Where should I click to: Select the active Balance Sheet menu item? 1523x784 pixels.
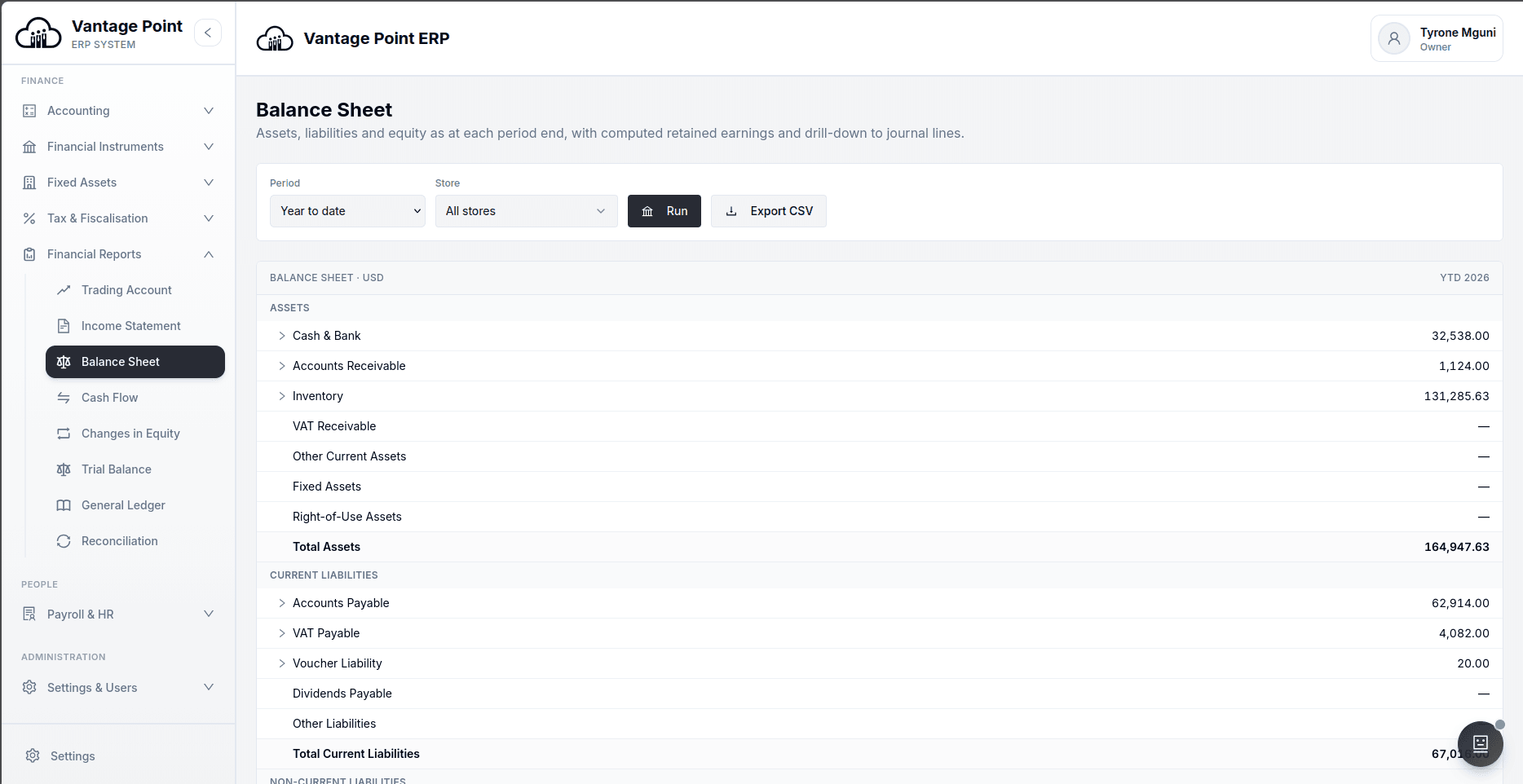pos(135,362)
